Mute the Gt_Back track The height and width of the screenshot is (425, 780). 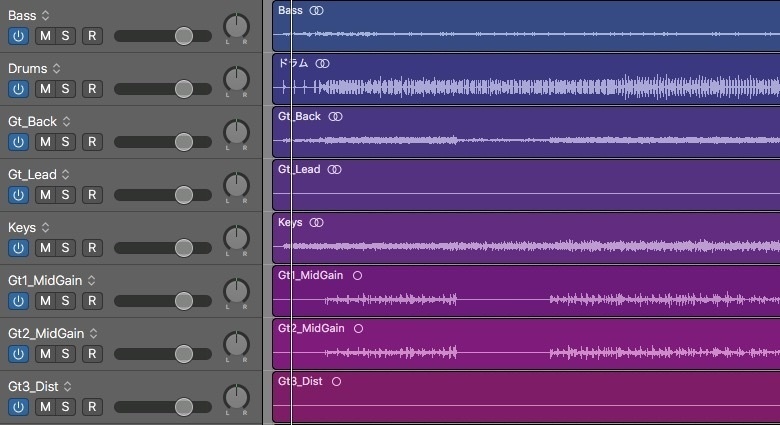pyautogui.click(x=45, y=142)
